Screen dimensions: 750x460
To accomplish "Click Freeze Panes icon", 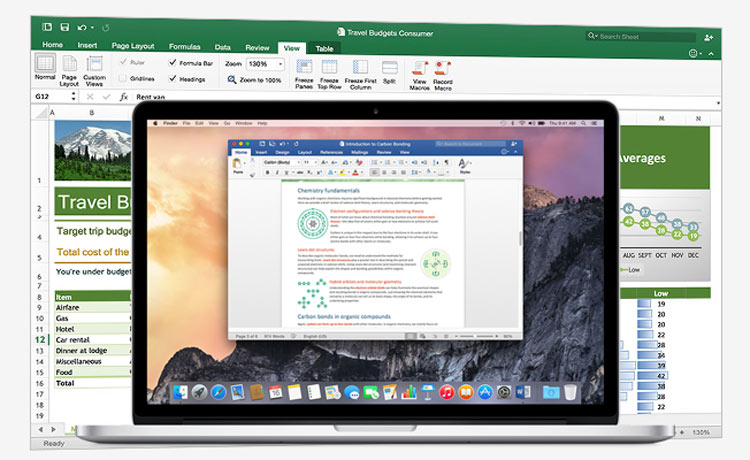I will (304, 67).
